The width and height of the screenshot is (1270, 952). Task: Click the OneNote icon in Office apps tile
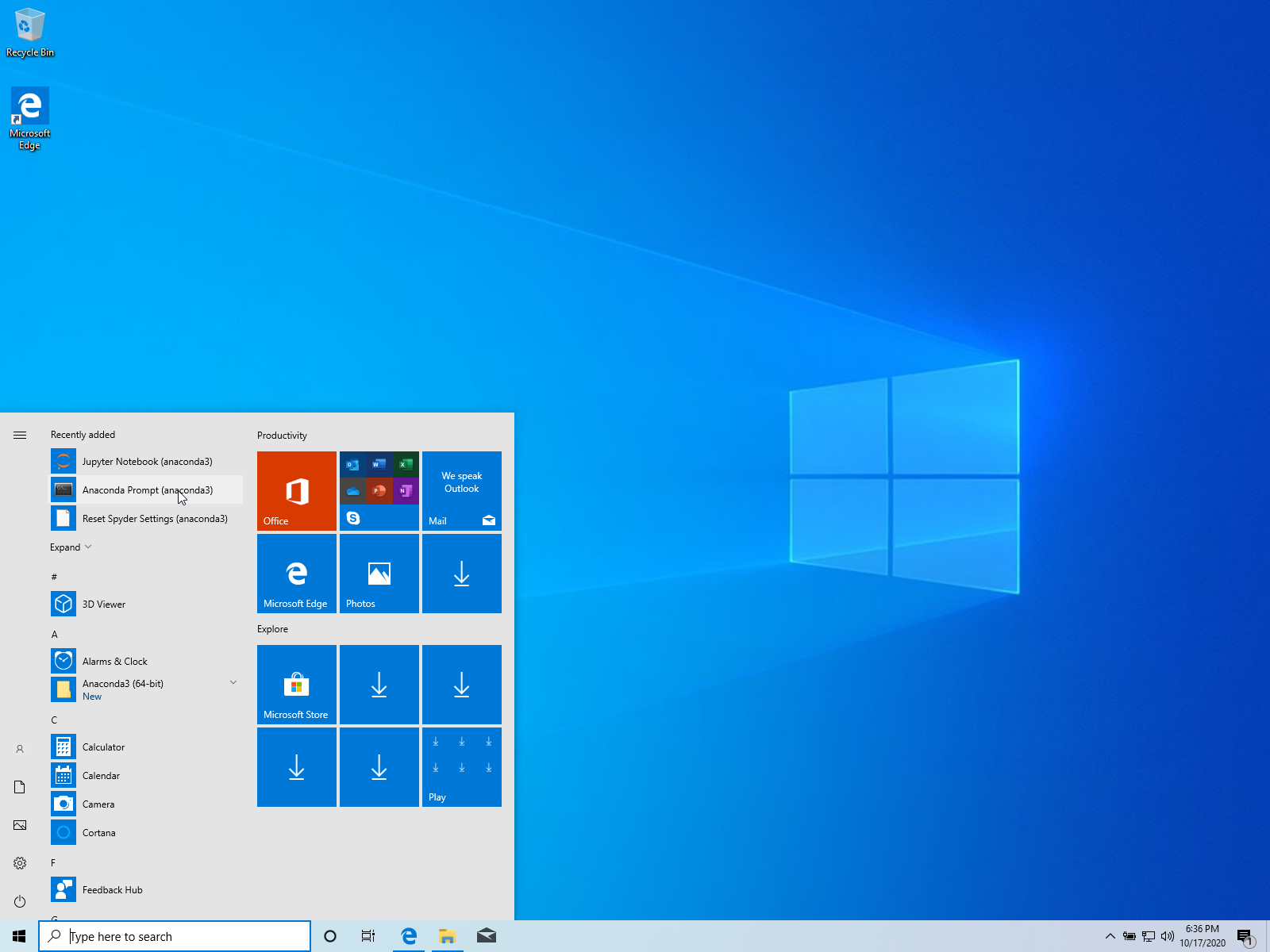pyautogui.click(x=406, y=490)
